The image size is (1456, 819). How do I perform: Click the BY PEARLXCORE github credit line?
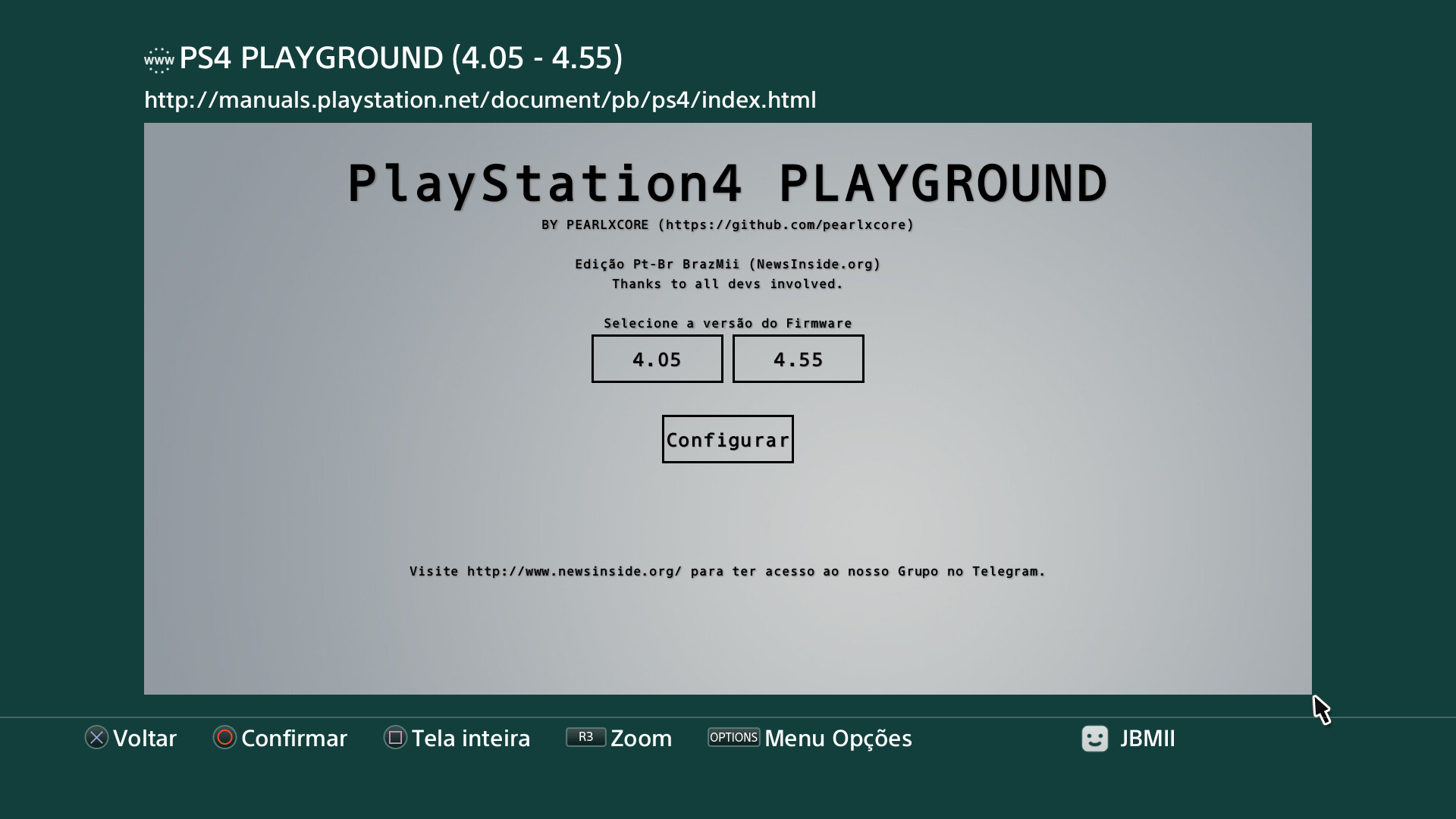727,224
